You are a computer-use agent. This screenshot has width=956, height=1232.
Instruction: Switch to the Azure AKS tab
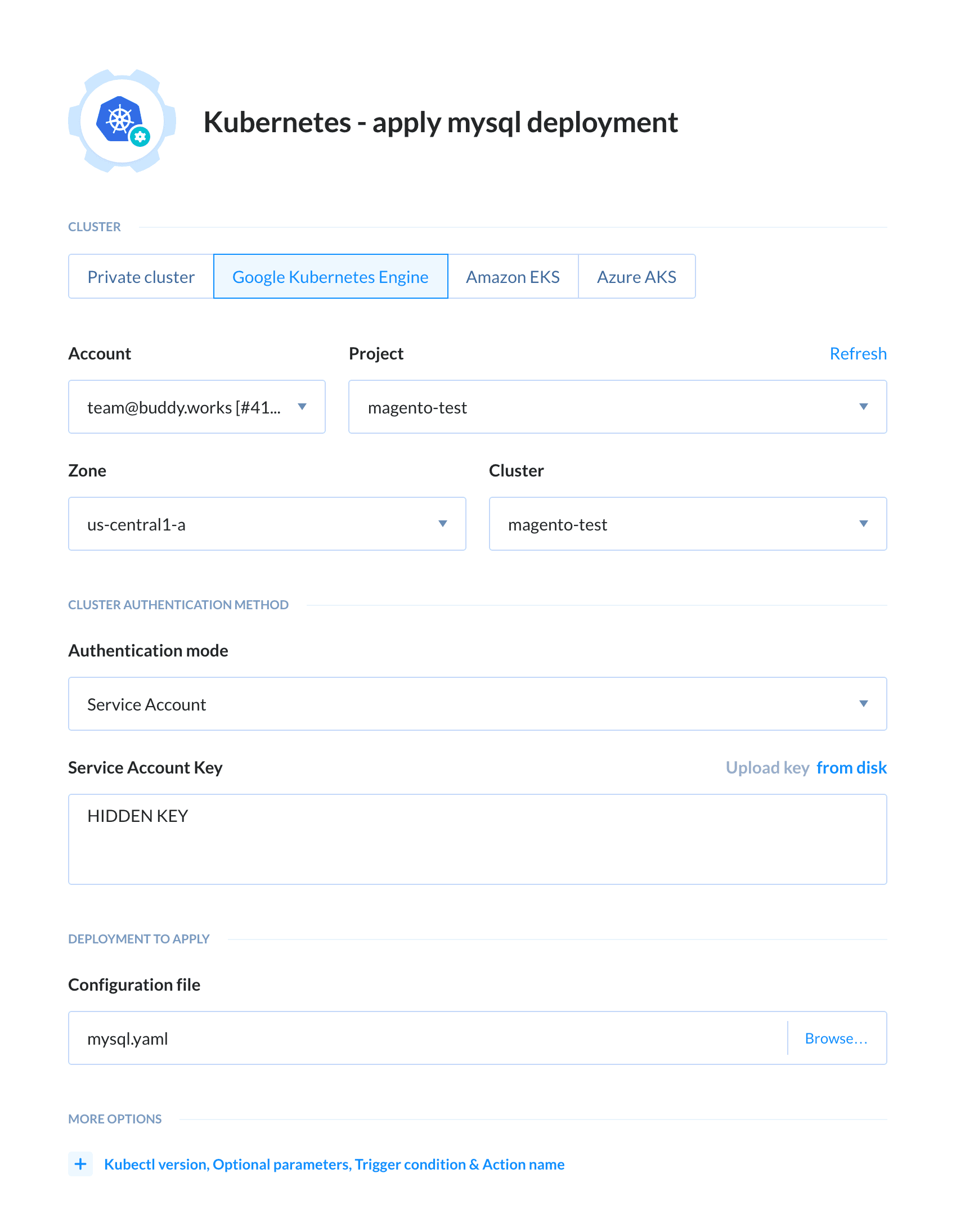coord(638,277)
